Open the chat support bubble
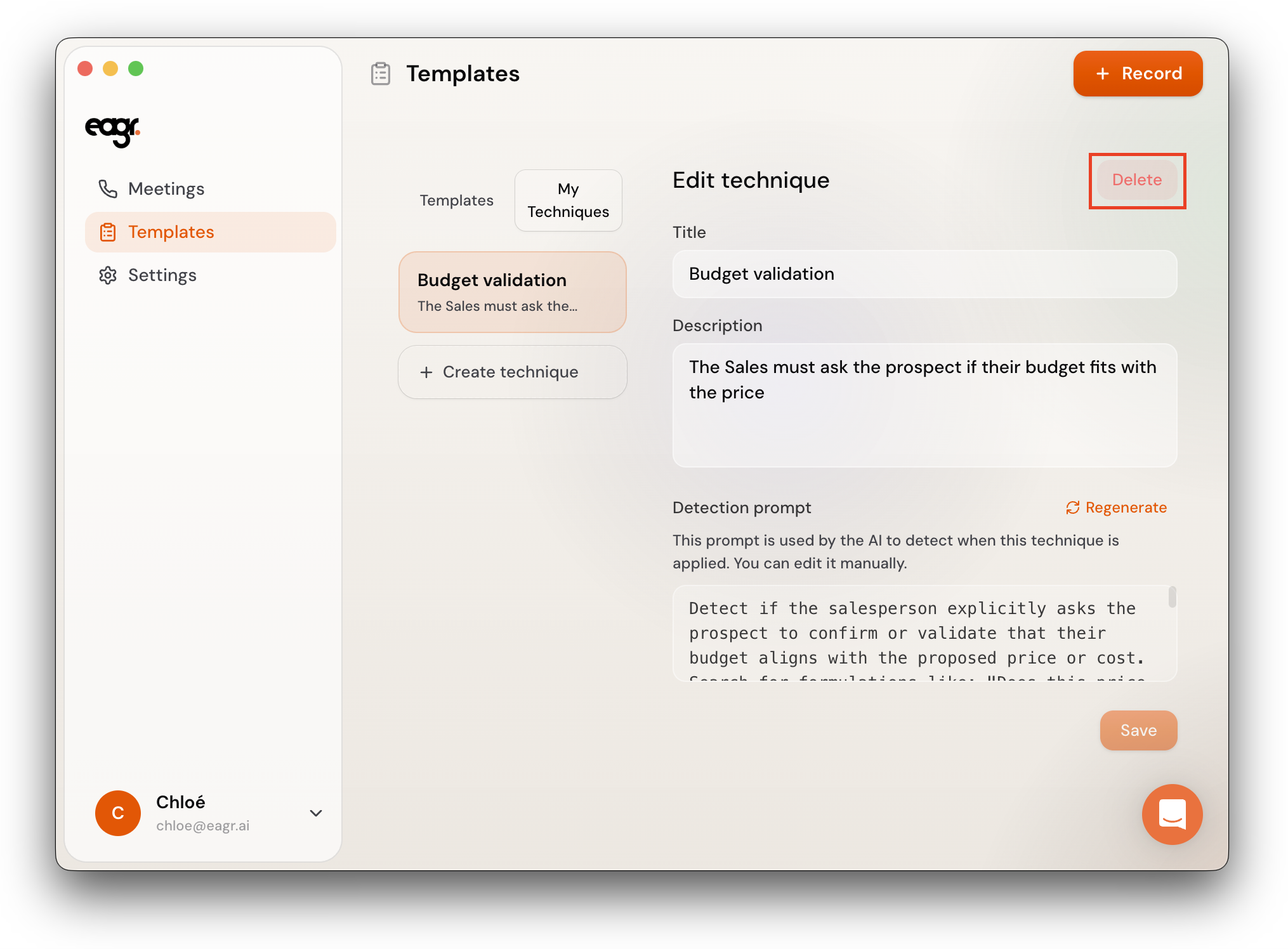The height and width of the screenshot is (949, 1288). point(1171,814)
